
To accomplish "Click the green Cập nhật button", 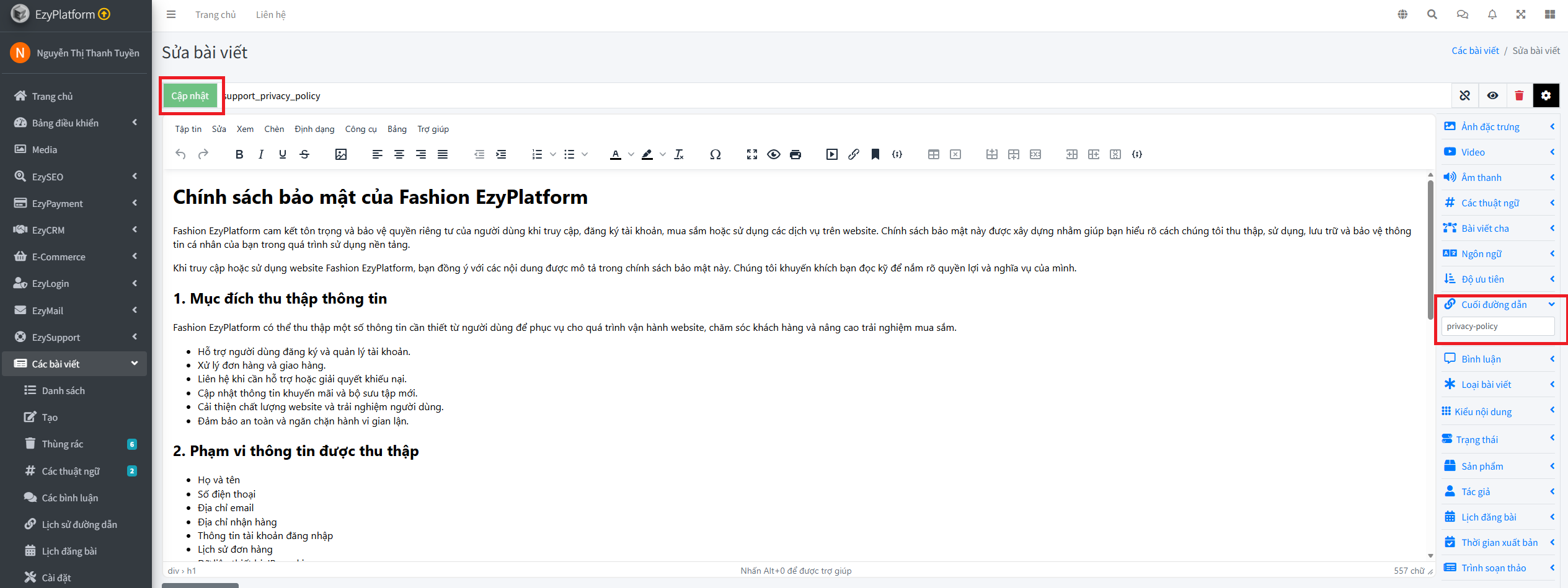I will (x=190, y=96).
